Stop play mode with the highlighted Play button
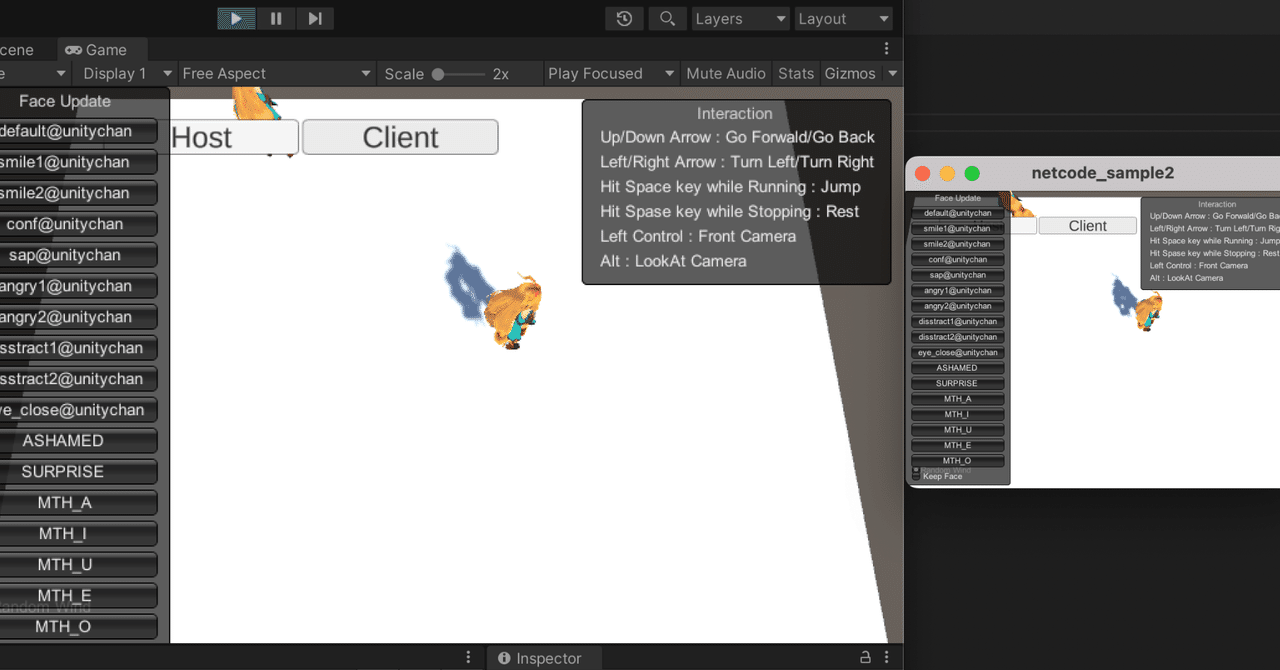 click(236, 18)
